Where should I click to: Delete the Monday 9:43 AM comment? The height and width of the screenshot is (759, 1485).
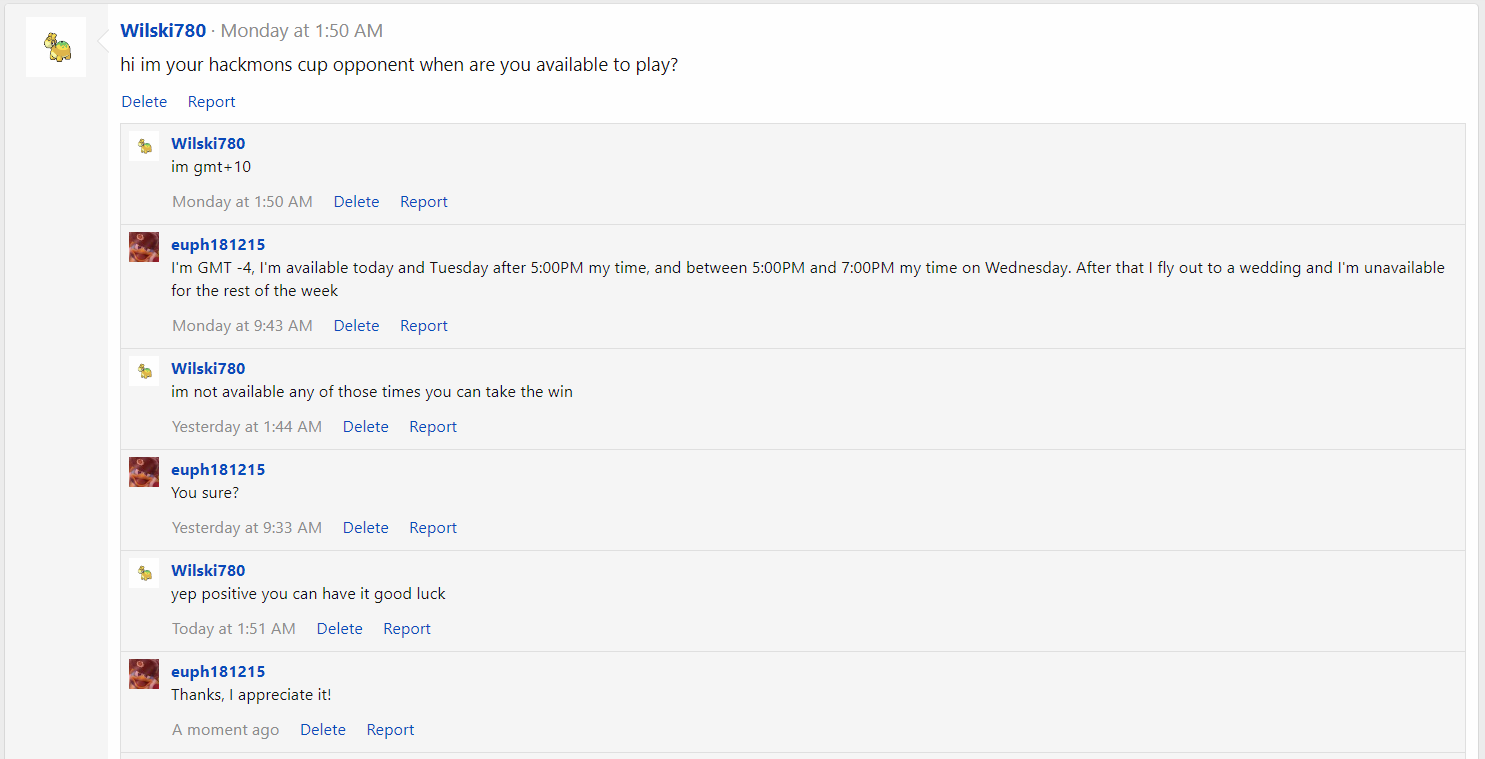[x=356, y=326]
